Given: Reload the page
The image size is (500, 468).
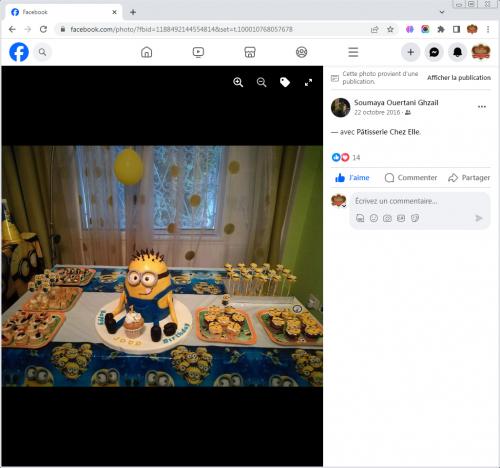Looking at the screenshot, I should [43, 29].
